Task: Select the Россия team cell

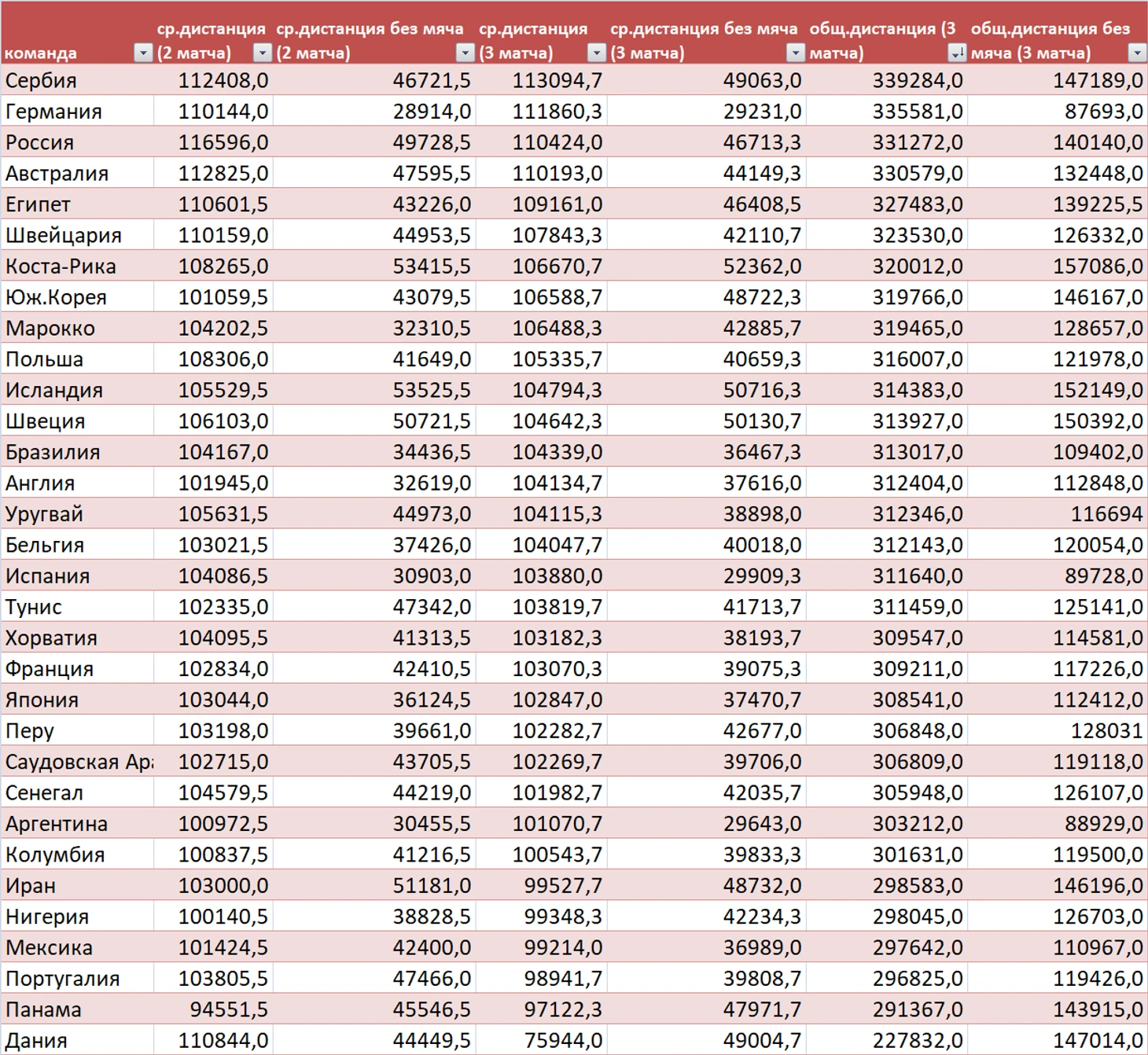Action: tap(77, 142)
